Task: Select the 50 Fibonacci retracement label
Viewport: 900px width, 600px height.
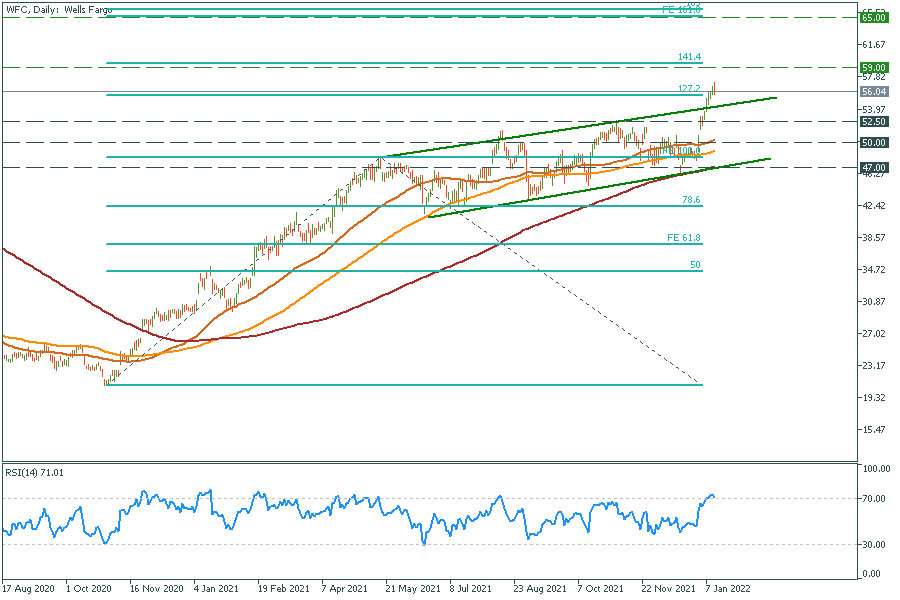Action: pos(694,265)
